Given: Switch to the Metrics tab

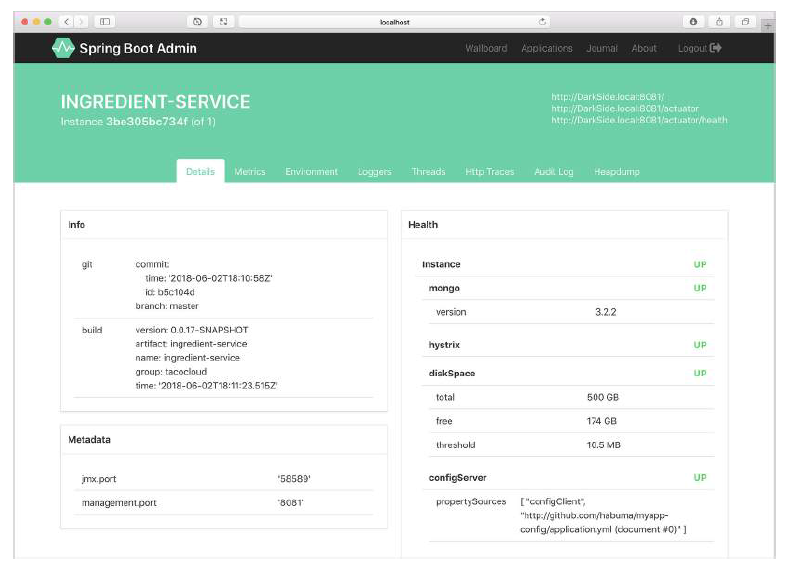Looking at the screenshot, I should [250, 171].
